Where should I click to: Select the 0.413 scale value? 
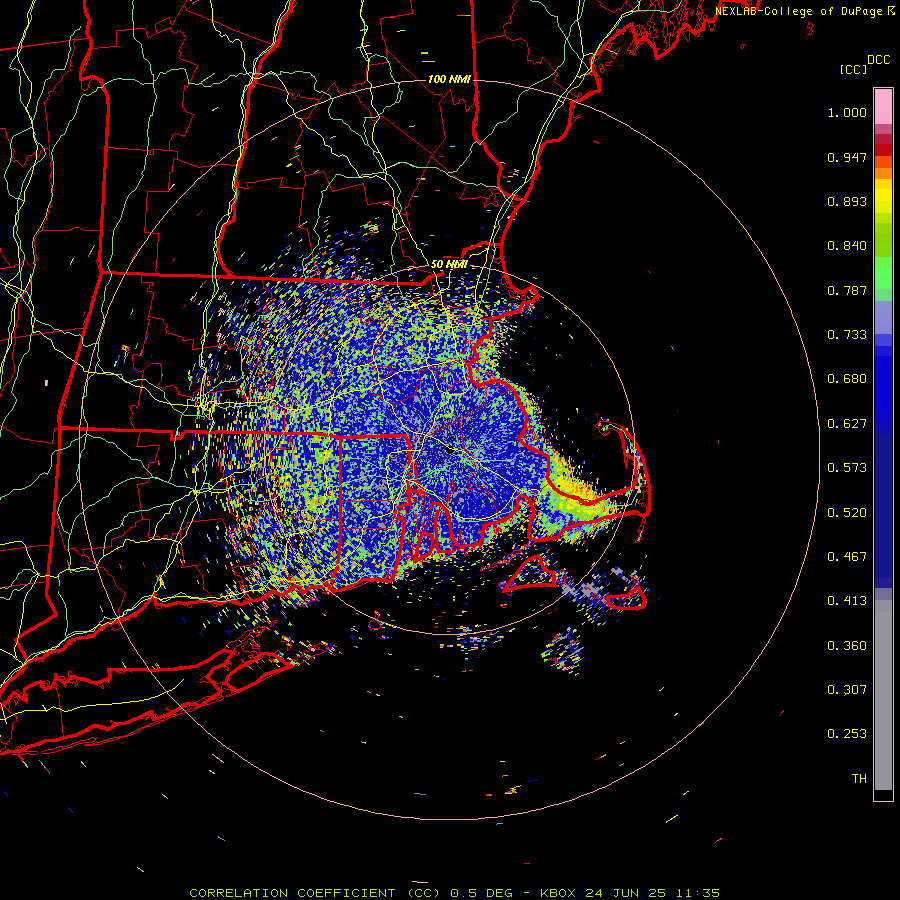(847, 601)
